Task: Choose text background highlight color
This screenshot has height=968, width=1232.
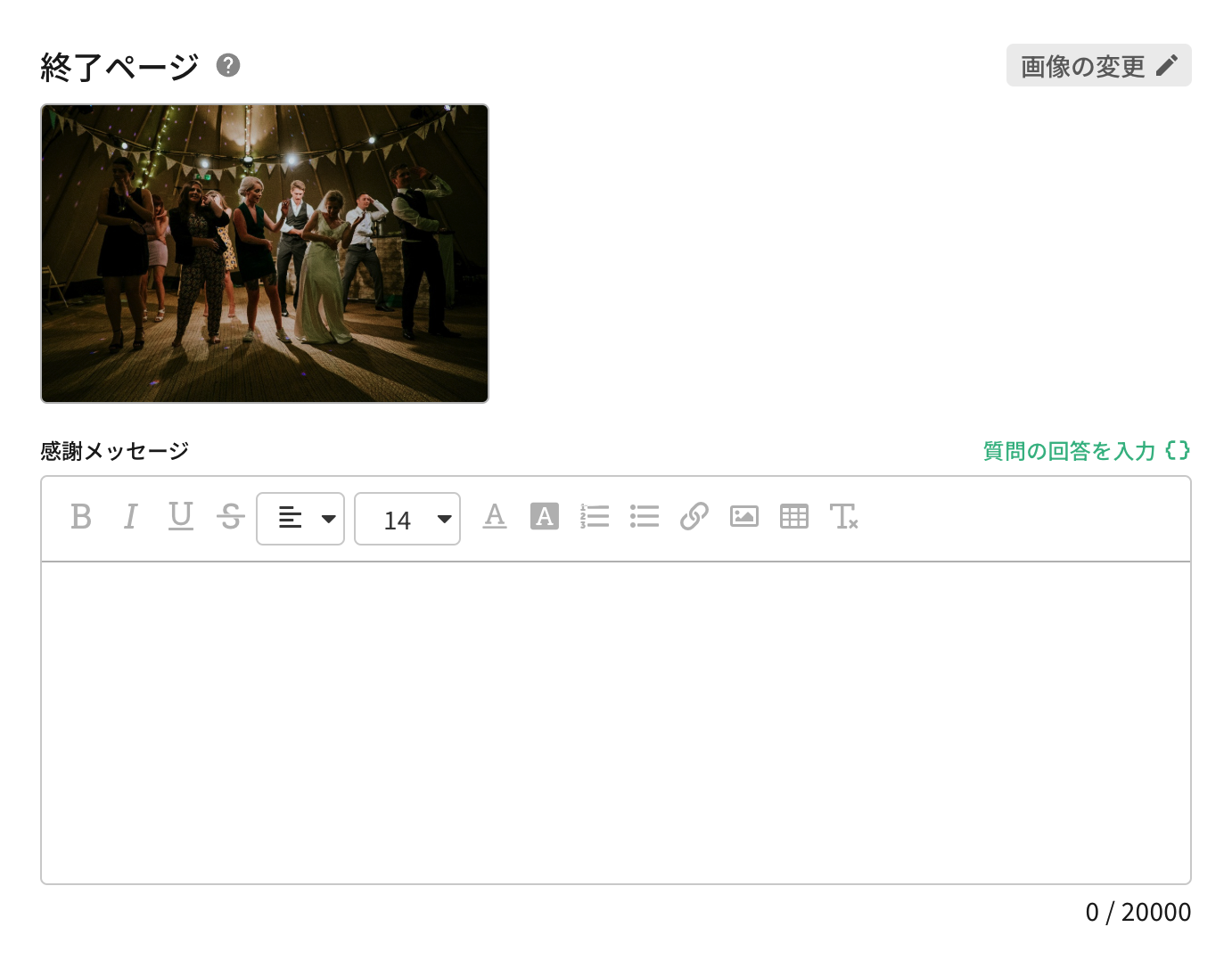Action: (x=545, y=517)
